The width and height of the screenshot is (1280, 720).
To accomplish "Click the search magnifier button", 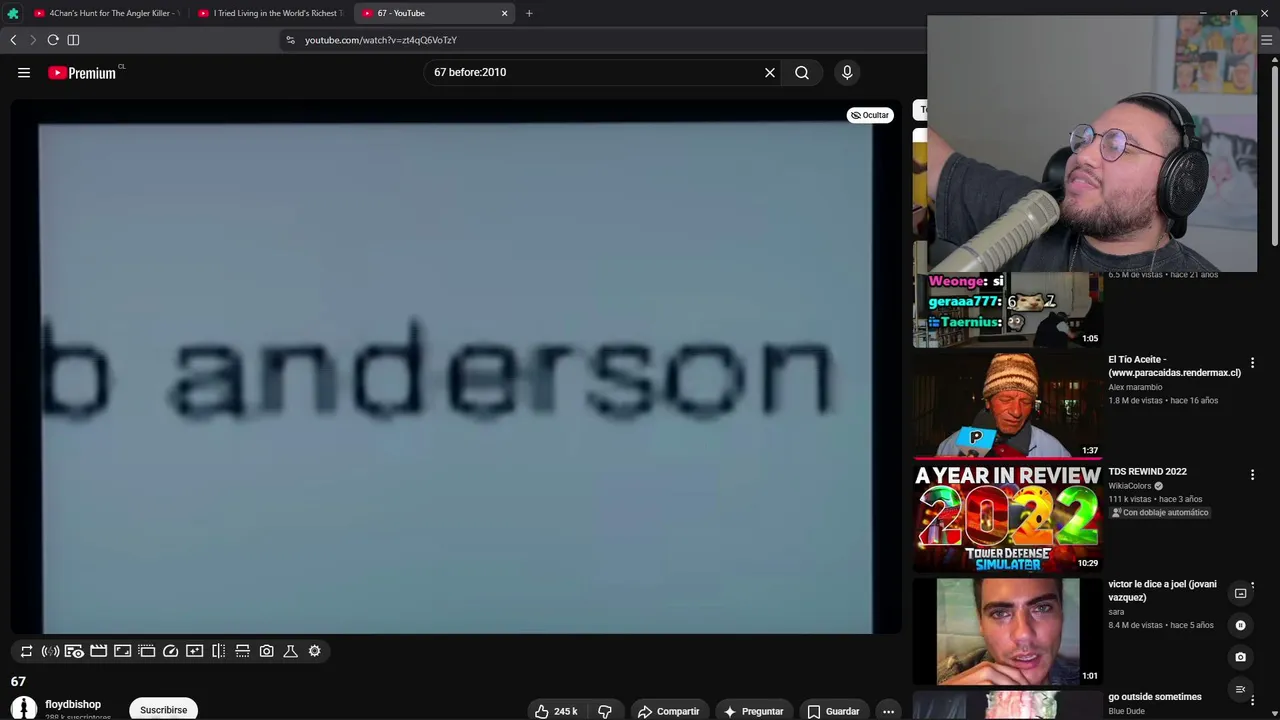I will pyautogui.click(x=802, y=72).
